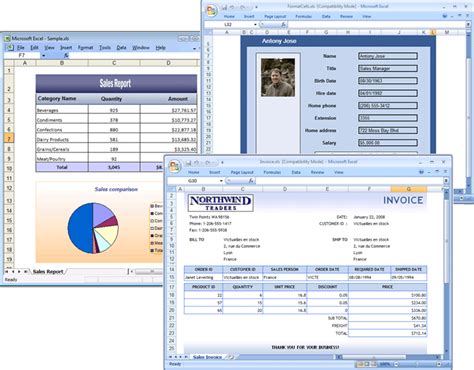Click Help icon in FormatCells window ribbon
The width and height of the screenshot is (474, 370).
coord(445,16)
